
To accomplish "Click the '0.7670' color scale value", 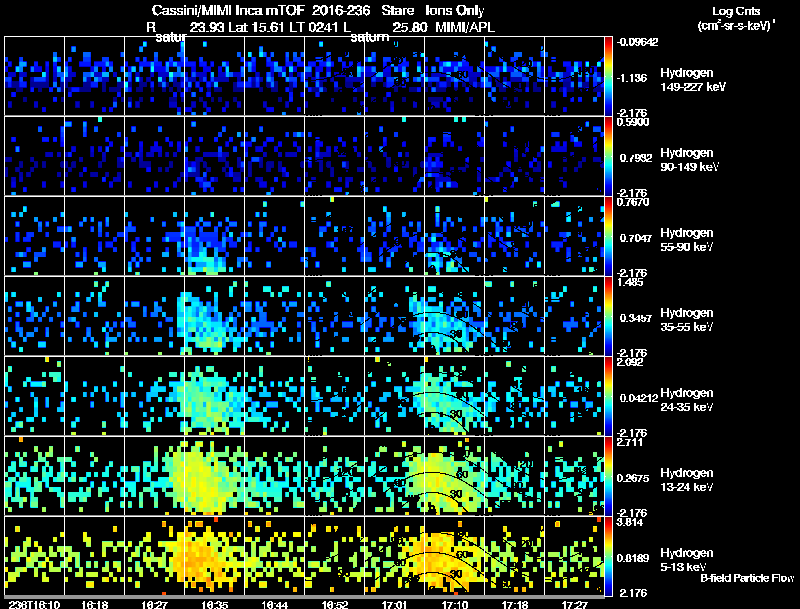I will pos(633,202).
